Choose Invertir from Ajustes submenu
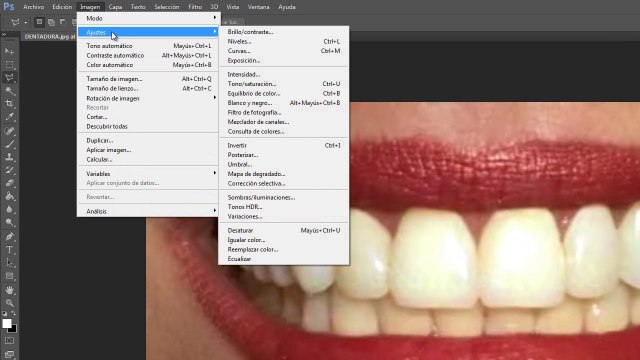This screenshot has height=360, width=640. pyautogui.click(x=284, y=145)
